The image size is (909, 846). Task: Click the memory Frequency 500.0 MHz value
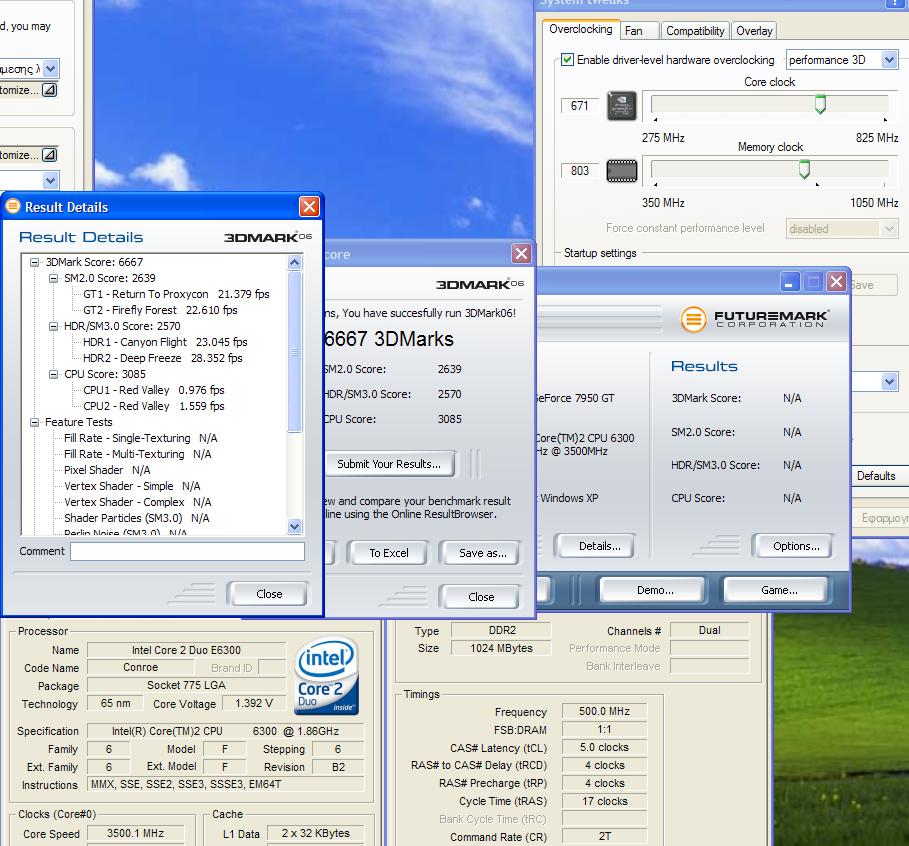[605, 711]
